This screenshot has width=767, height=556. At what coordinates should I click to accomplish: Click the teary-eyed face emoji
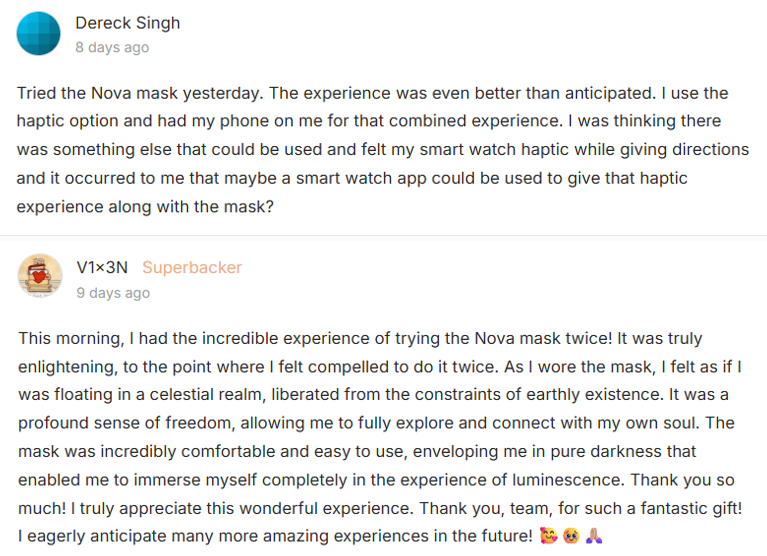(570, 537)
